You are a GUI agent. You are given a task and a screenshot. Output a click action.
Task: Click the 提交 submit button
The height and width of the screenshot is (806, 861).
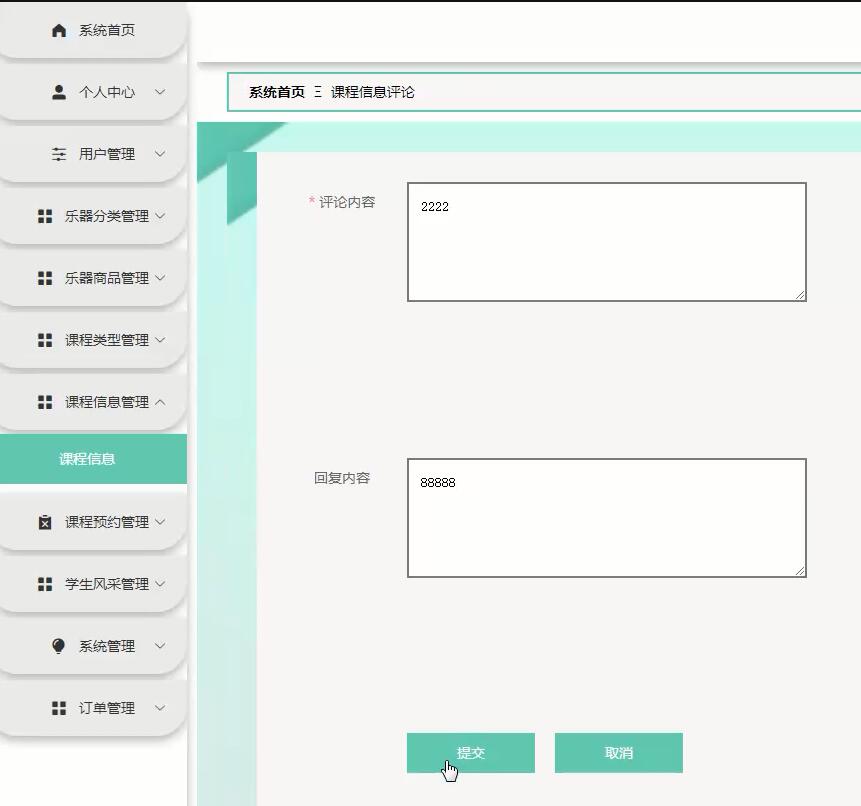(x=470, y=753)
